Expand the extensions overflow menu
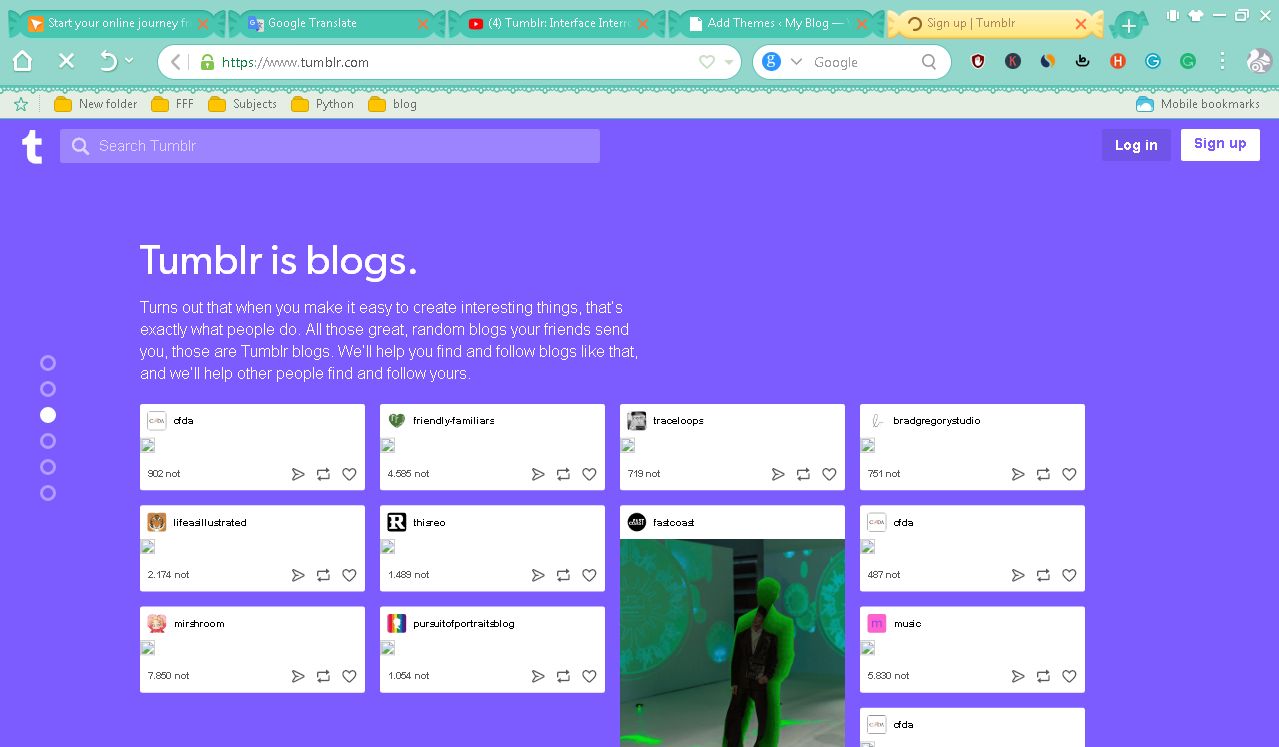The image size is (1279, 747). click(x=1221, y=61)
